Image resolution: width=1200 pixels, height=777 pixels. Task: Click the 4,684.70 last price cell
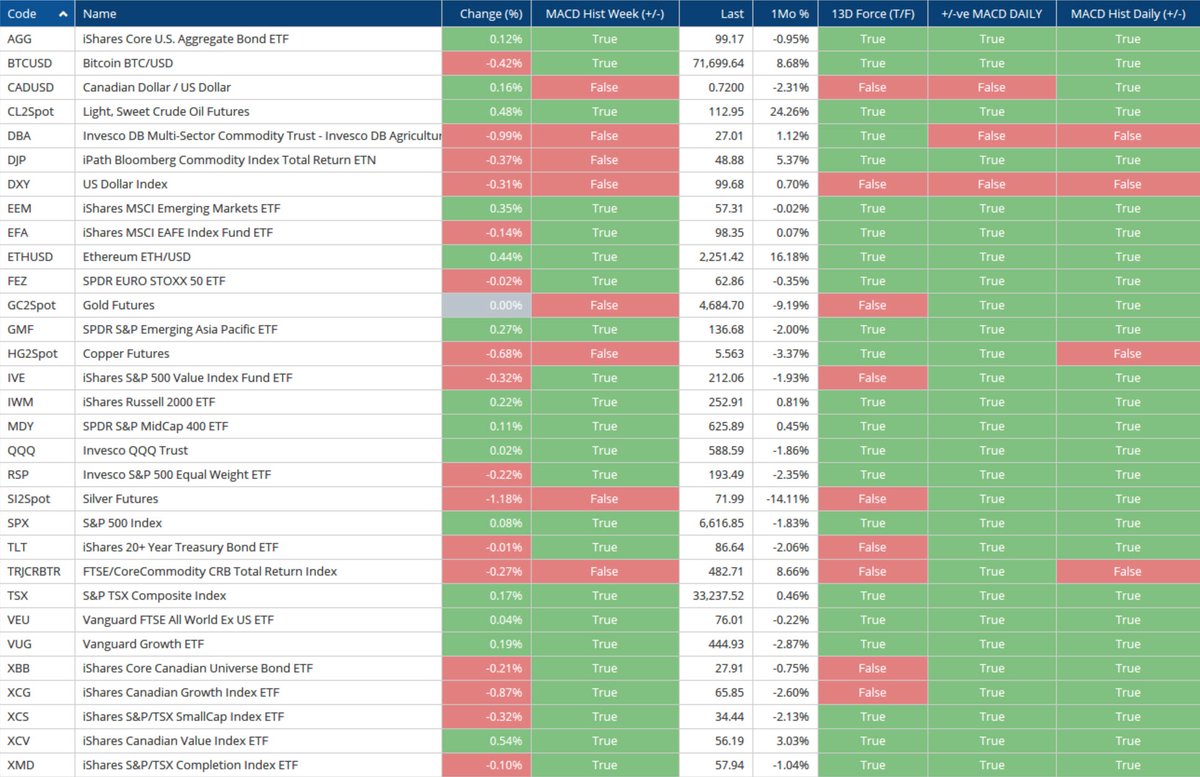pos(714,305)
